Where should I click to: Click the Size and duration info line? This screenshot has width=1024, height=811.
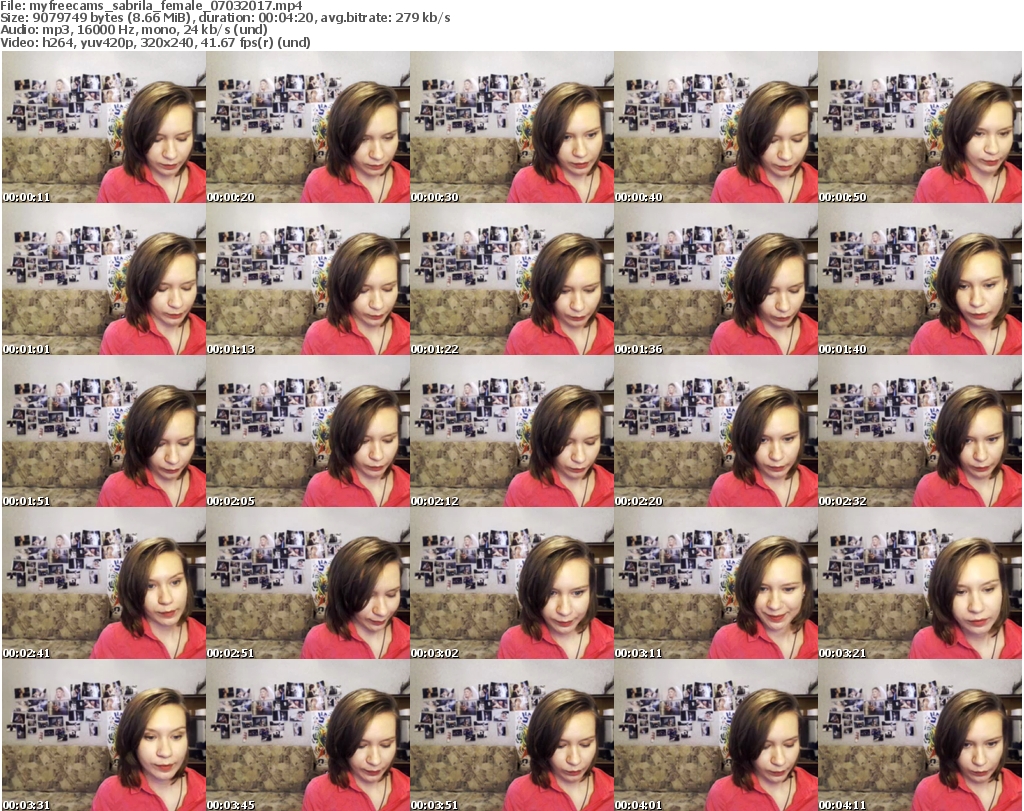click(x=225, y=18)
